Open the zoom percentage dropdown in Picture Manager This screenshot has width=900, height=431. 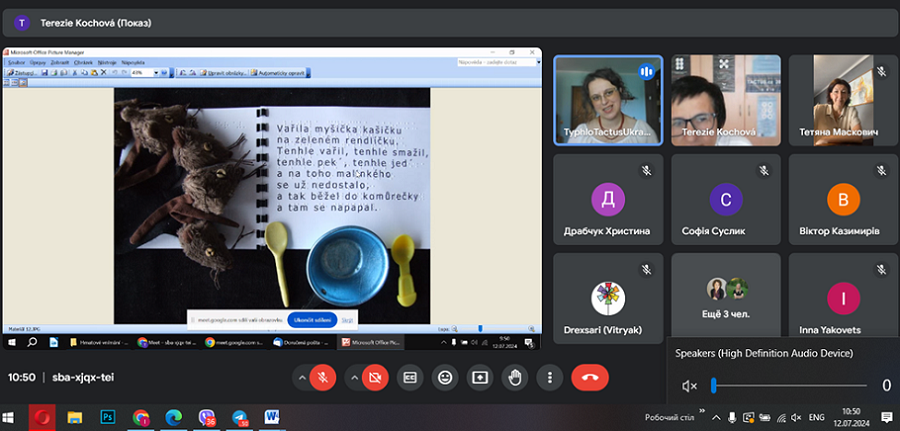[x=156, y=73]
